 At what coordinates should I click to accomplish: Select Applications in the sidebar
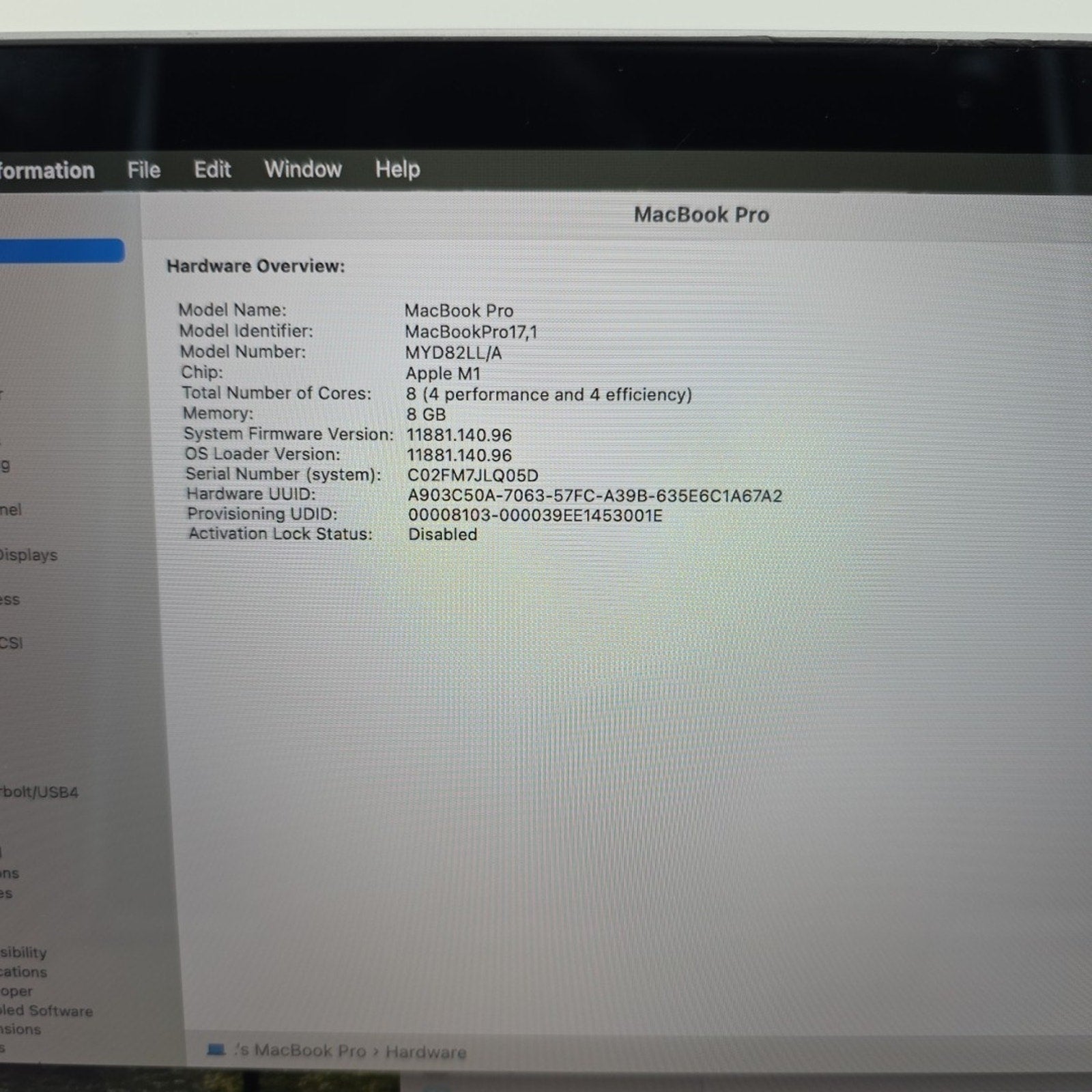point(23,971)
